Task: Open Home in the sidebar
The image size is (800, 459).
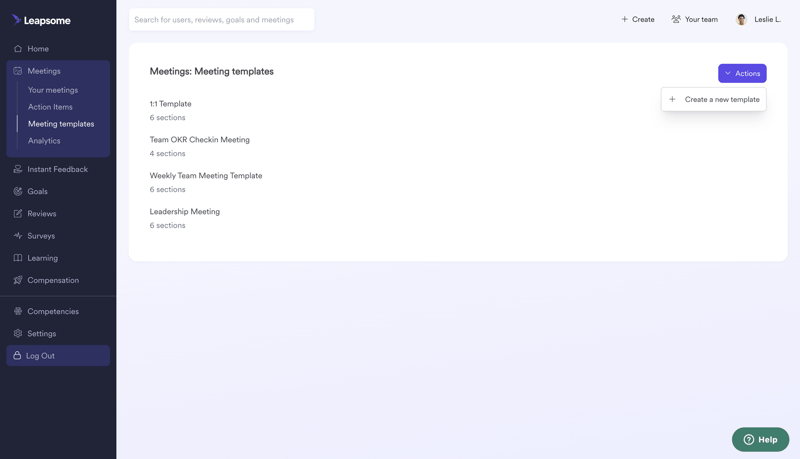Action: [x=38, y=48]
